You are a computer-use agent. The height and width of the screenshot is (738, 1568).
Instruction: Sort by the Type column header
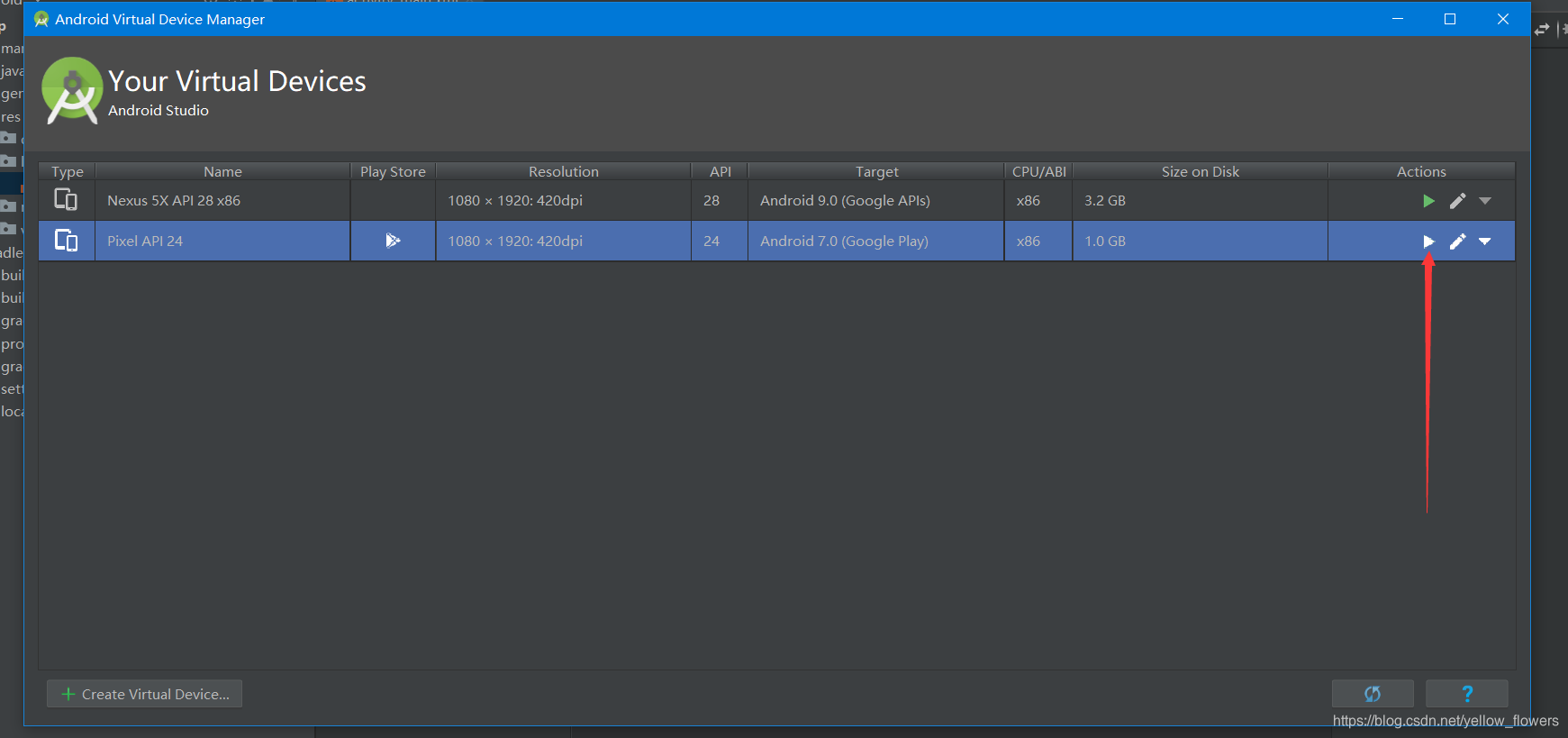tap(67, 171)
